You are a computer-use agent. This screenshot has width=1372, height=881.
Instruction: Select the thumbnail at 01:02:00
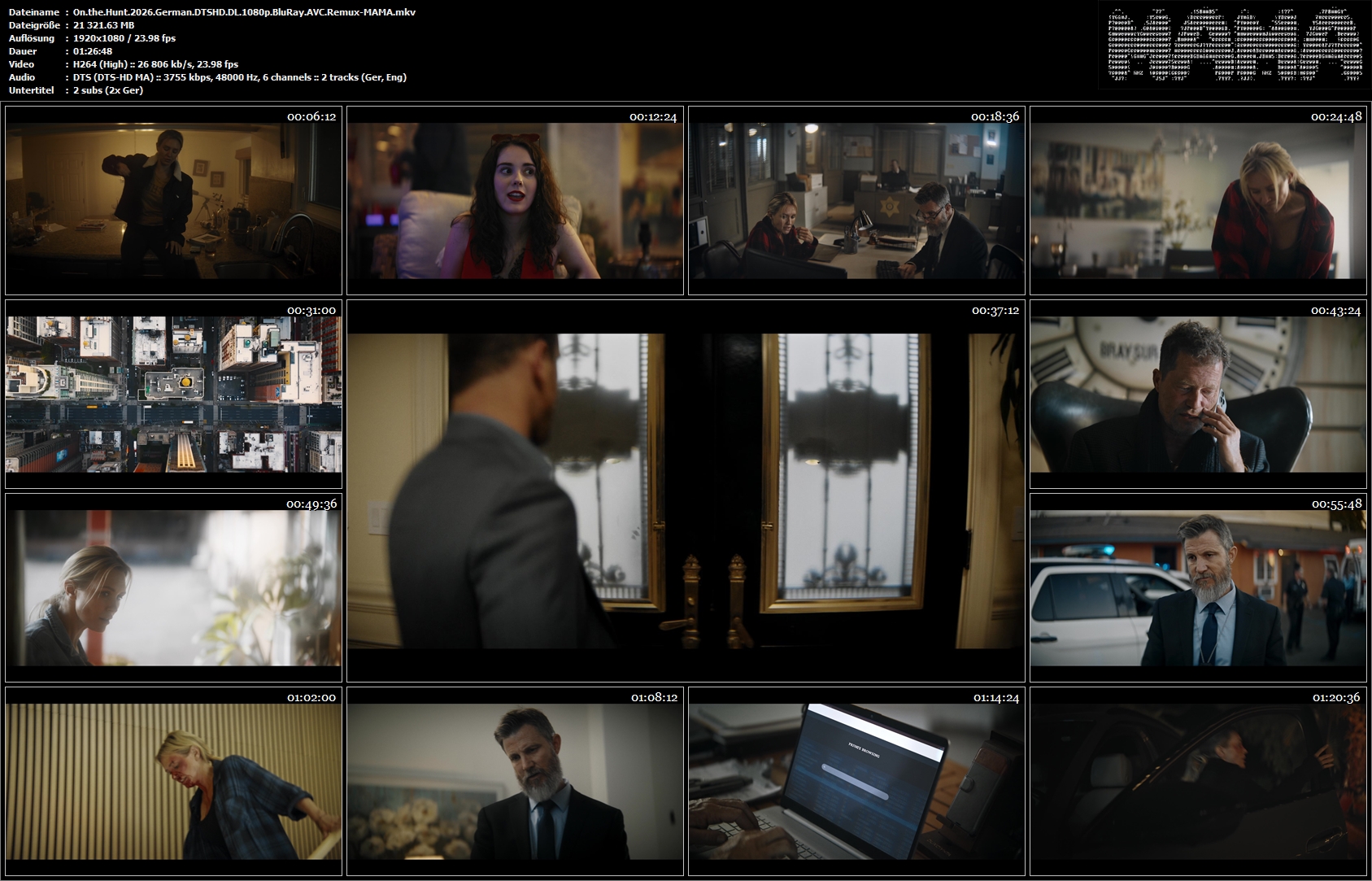173,781
